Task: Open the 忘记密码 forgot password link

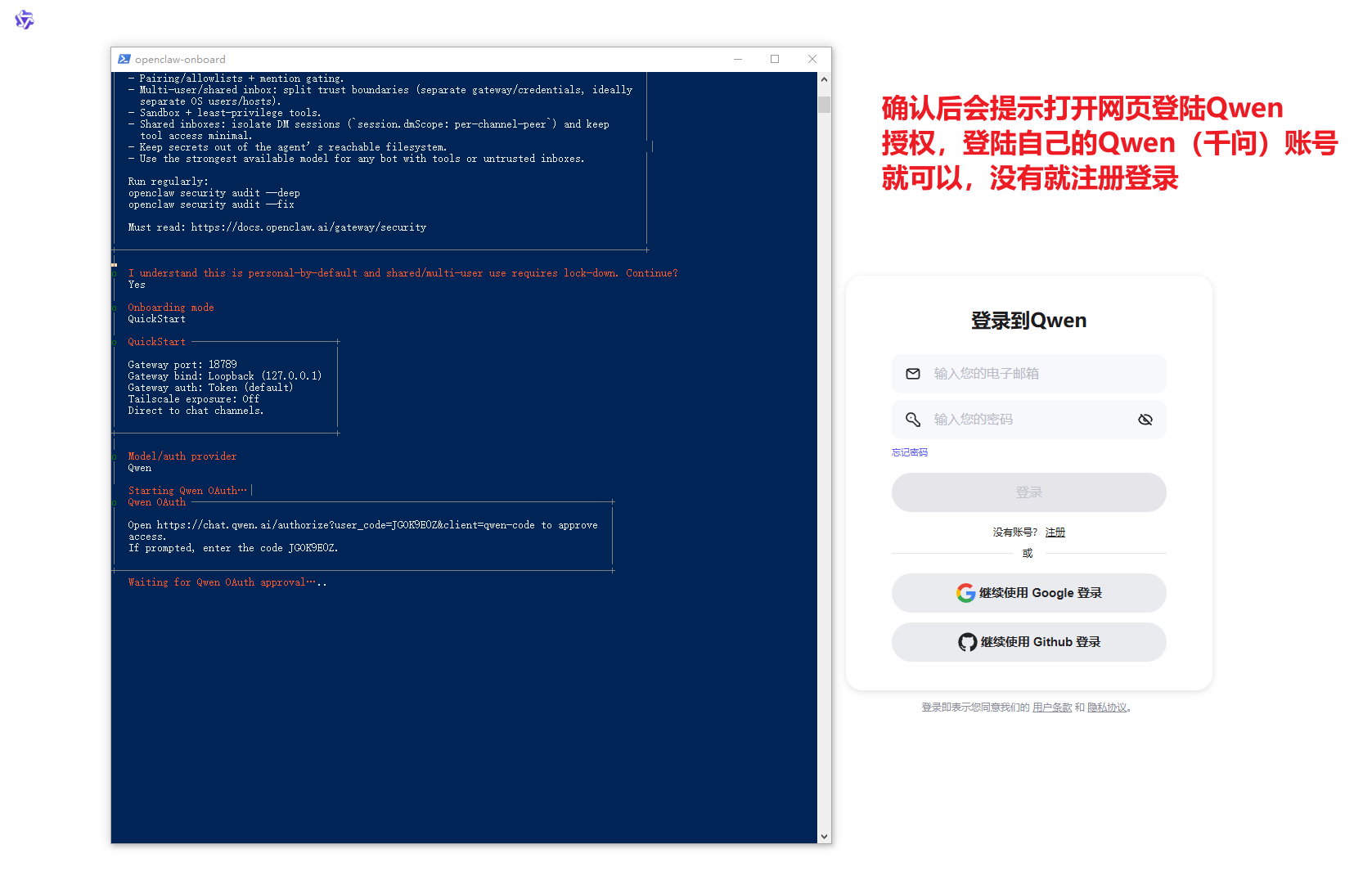Action: tap(910, 452)
